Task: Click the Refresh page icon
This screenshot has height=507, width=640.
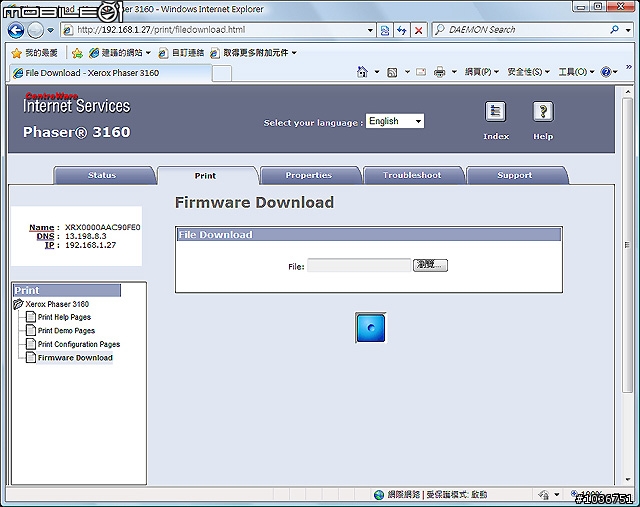Action: (402, 30)
